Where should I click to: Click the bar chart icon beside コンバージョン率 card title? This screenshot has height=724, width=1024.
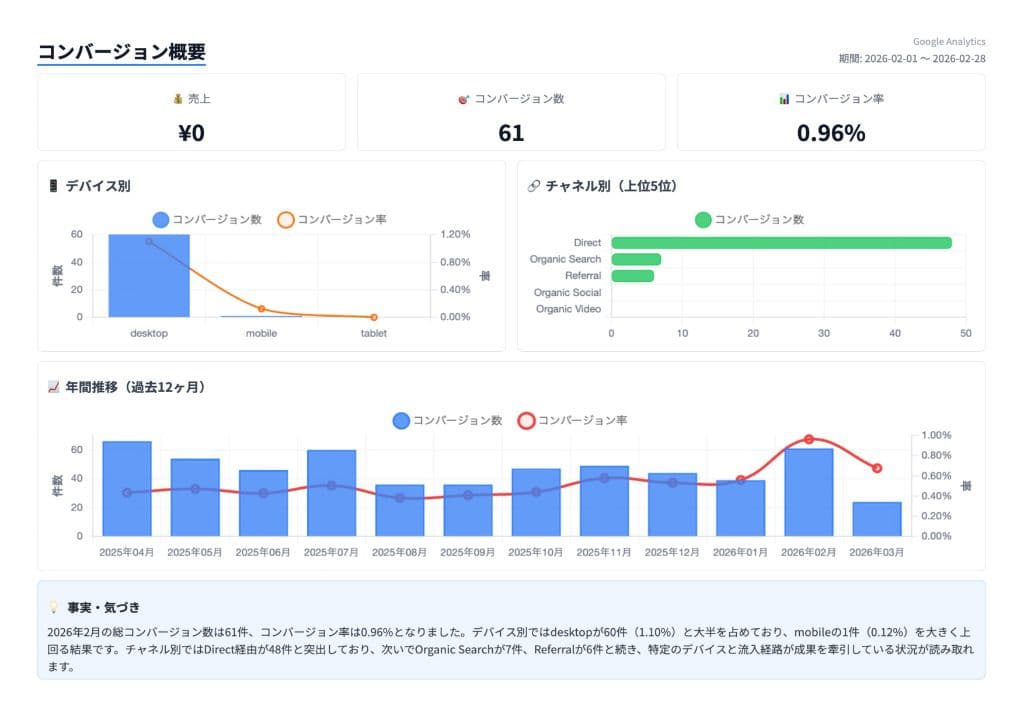point(784,99)
